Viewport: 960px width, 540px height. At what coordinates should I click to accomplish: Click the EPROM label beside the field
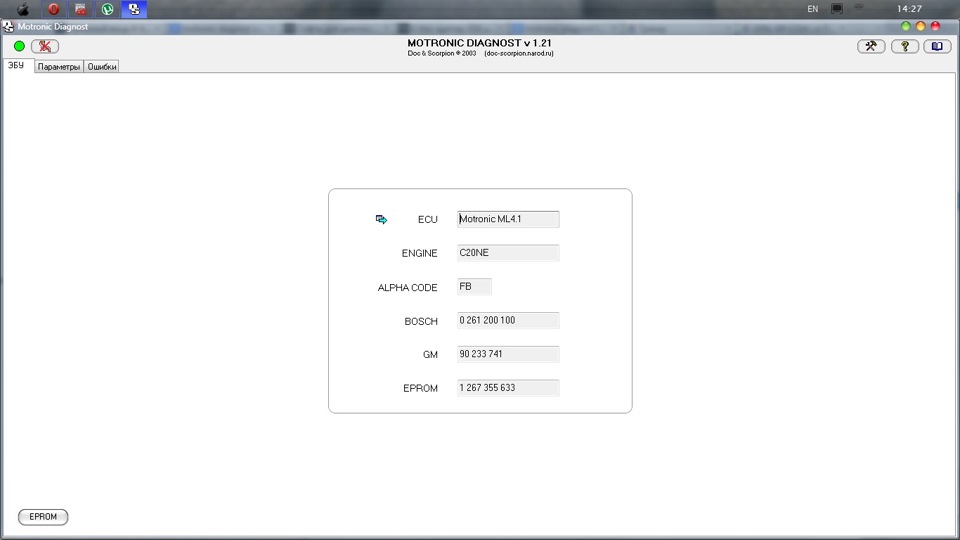pos(420,388)
